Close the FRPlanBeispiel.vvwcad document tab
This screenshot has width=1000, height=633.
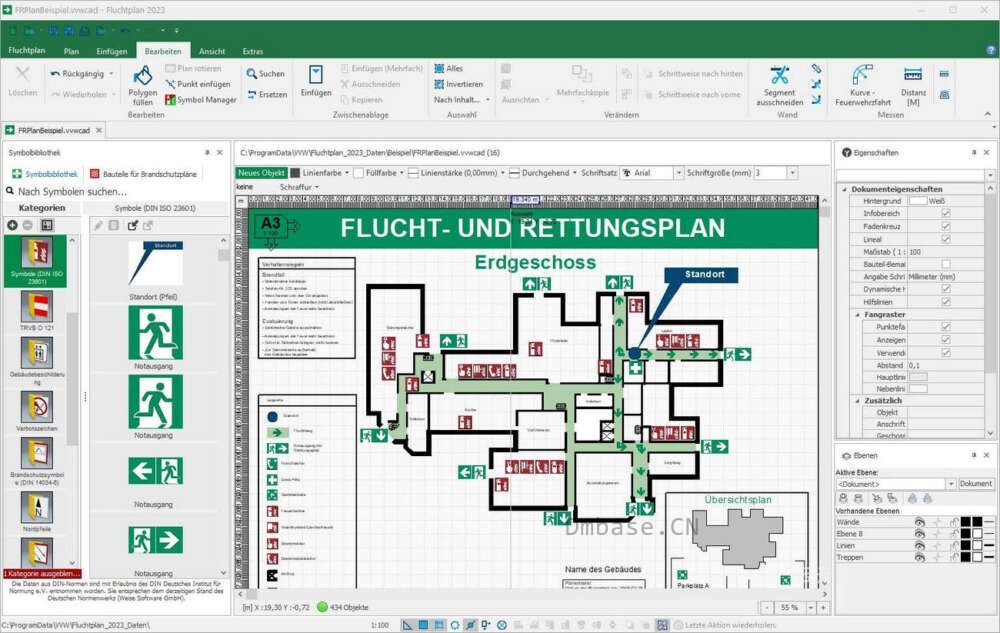pyautogui.click(x=99, y=130)
